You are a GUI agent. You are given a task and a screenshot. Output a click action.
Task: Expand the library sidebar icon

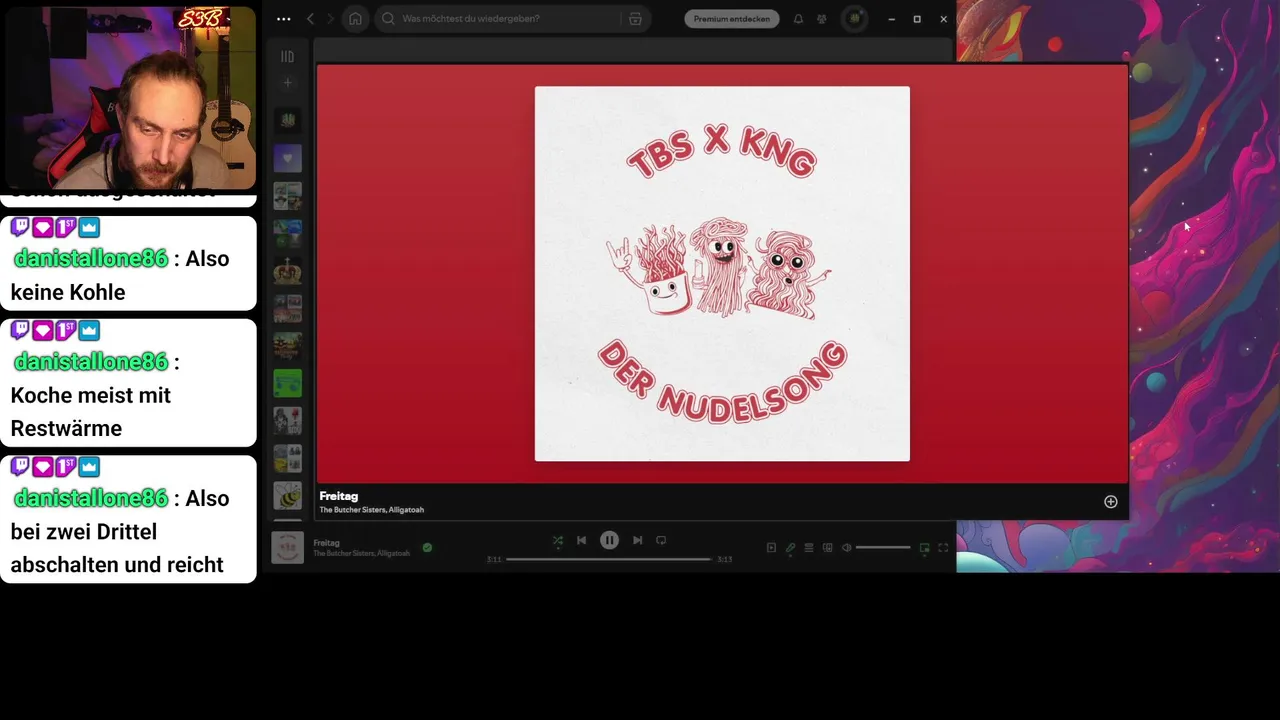tap(288, 57)
